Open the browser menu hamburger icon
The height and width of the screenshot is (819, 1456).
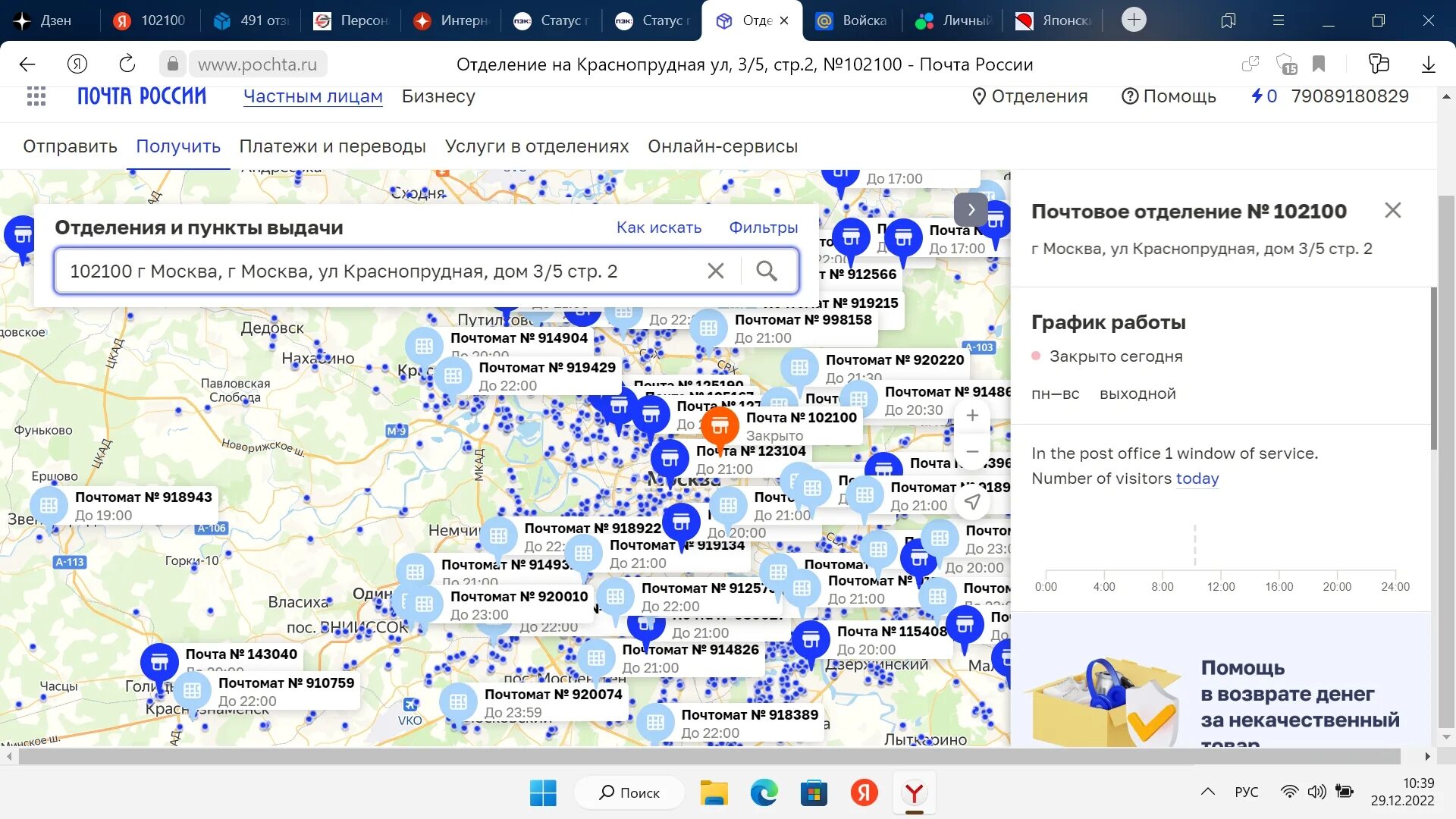[x=1279, y=20]
